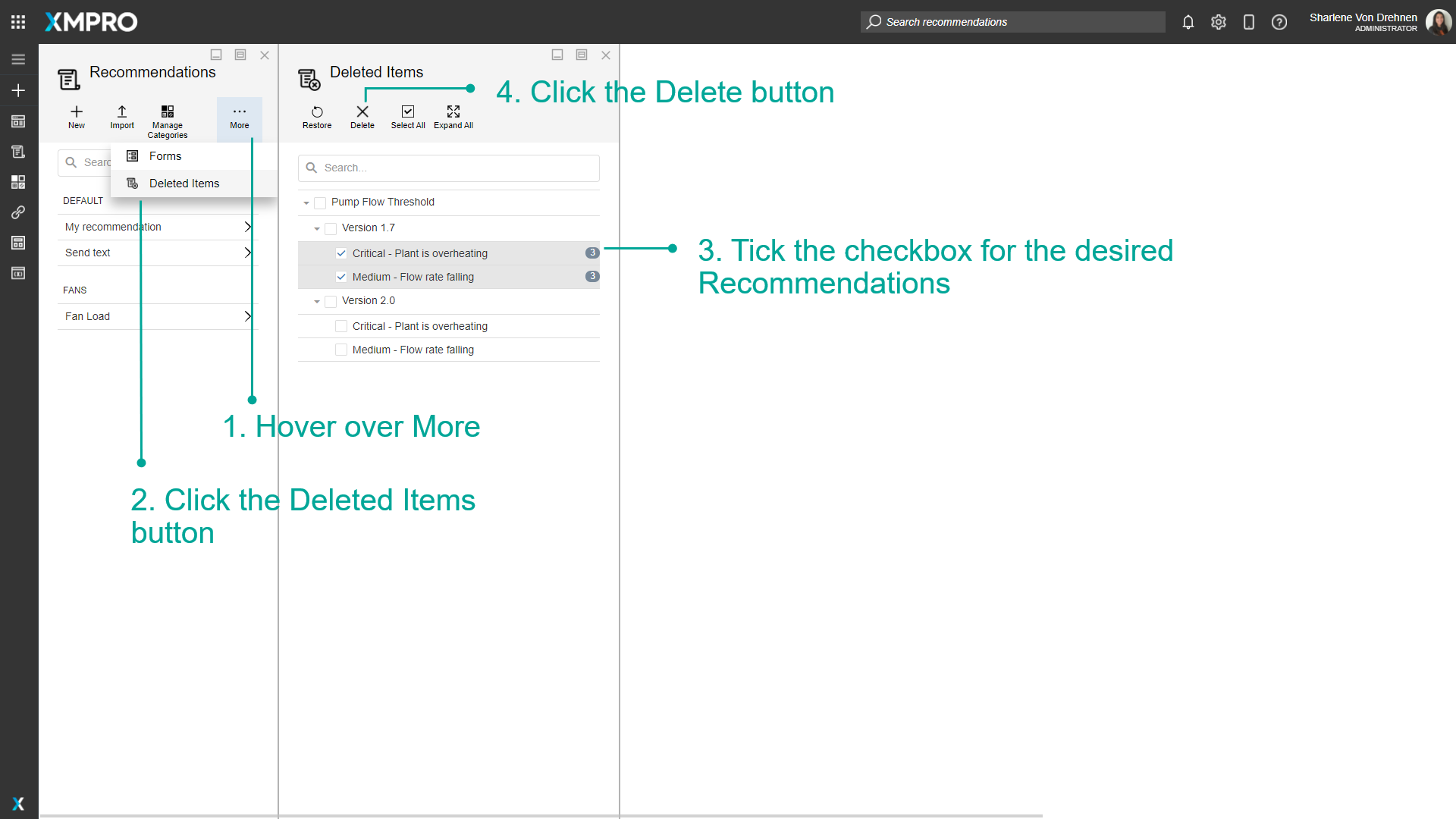Screen dimensions: 1456x819
Task: Open notifications from the bell icon
Action: click(1188, 22)
